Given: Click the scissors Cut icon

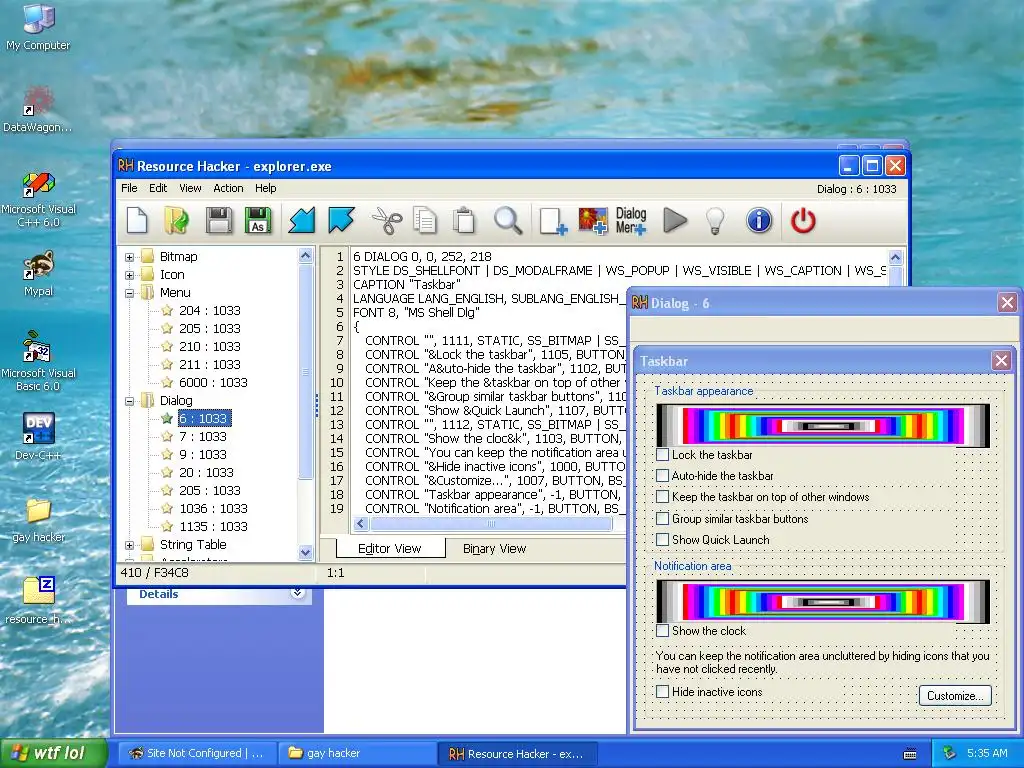Looking at the screenshot, I should [x=387, y=220].
